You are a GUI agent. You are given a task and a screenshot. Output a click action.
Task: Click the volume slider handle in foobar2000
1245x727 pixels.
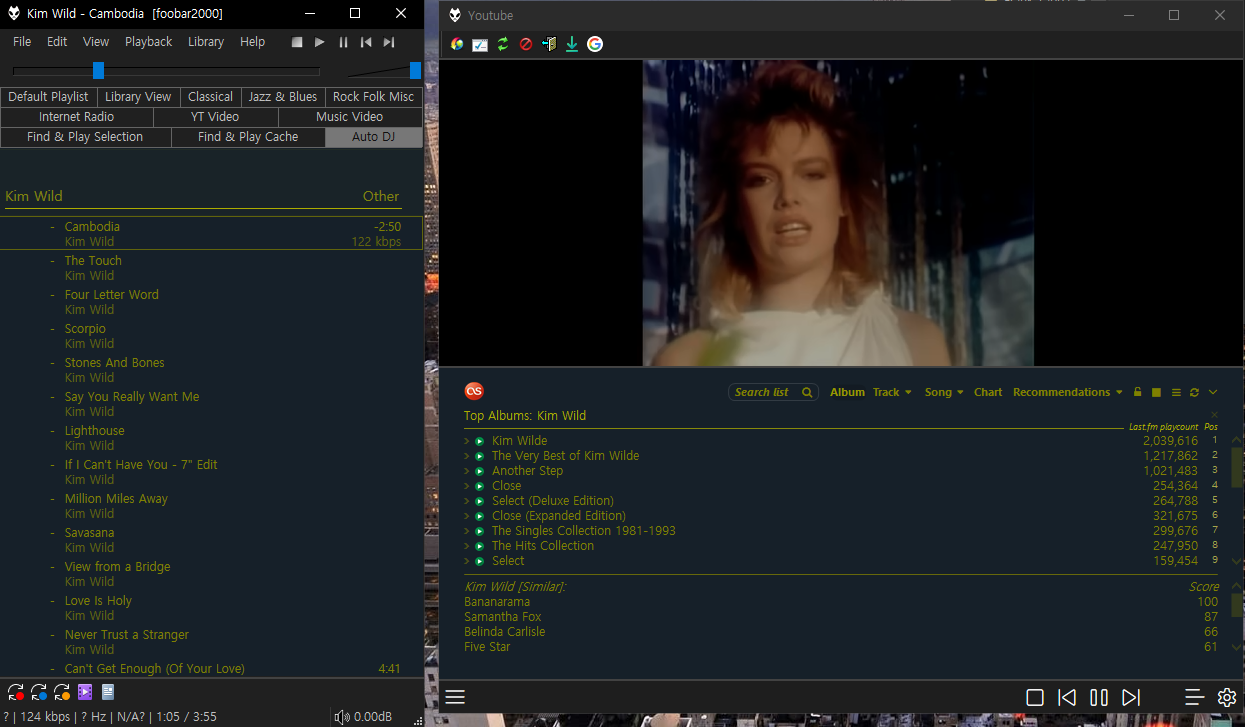415,70
